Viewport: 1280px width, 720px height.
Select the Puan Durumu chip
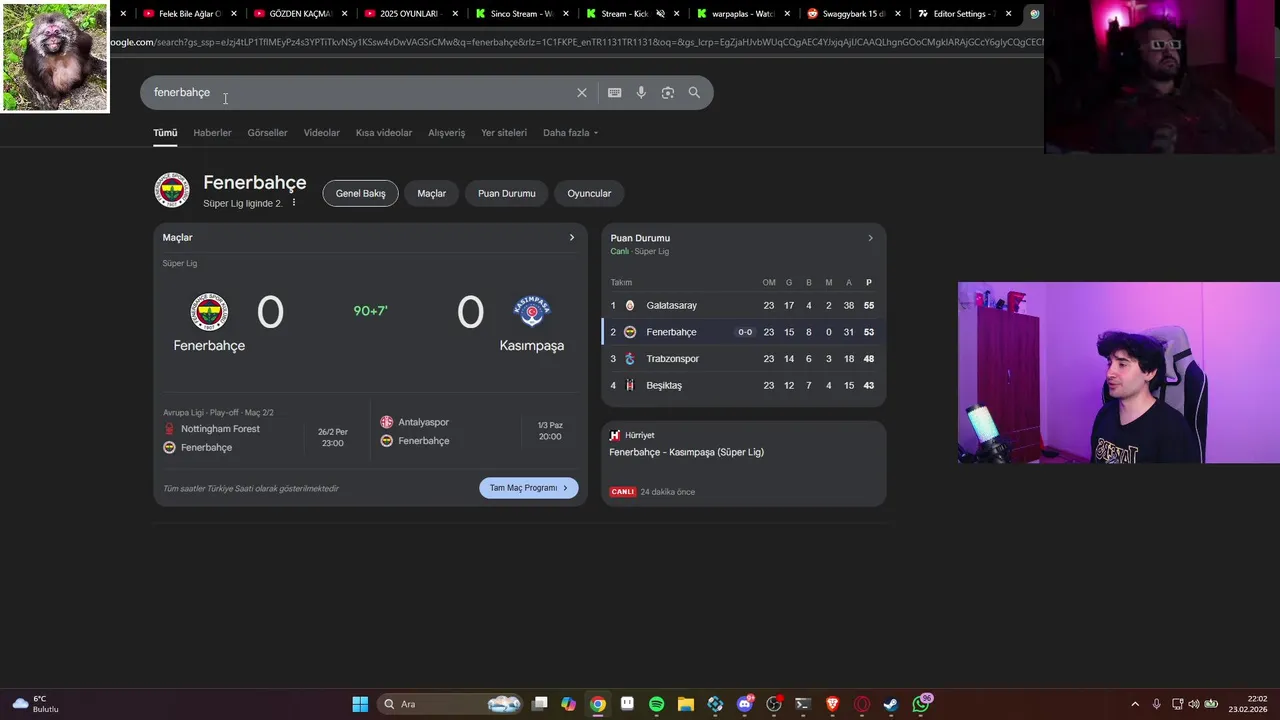[x=507, y=194]
